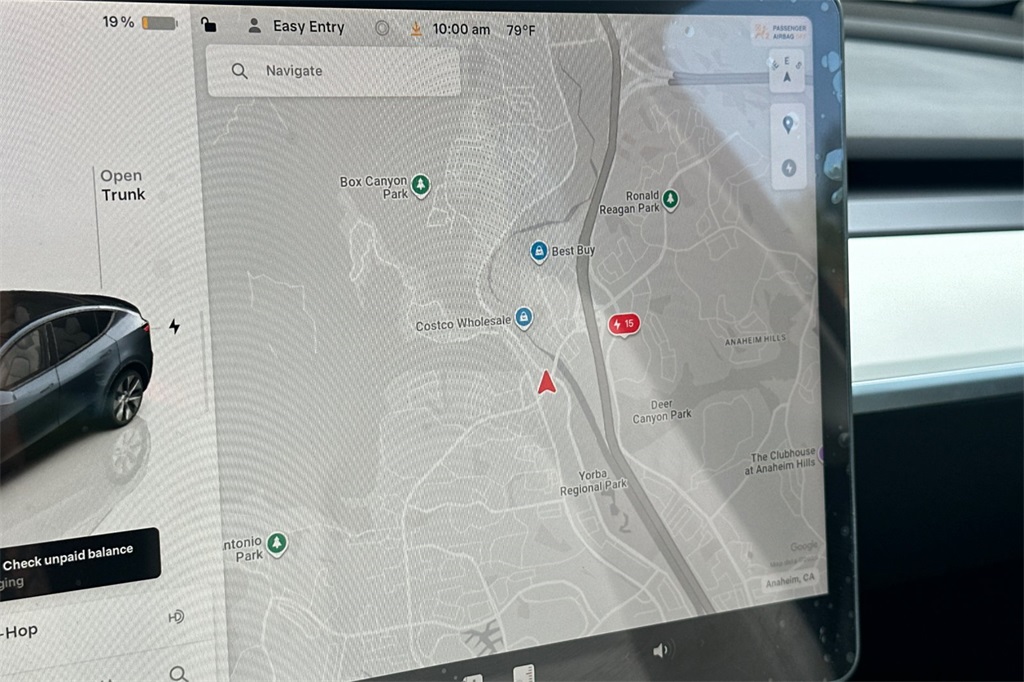Open the driver profile person icon
The width and height of the screenshot is (1024, 682).
255,26
